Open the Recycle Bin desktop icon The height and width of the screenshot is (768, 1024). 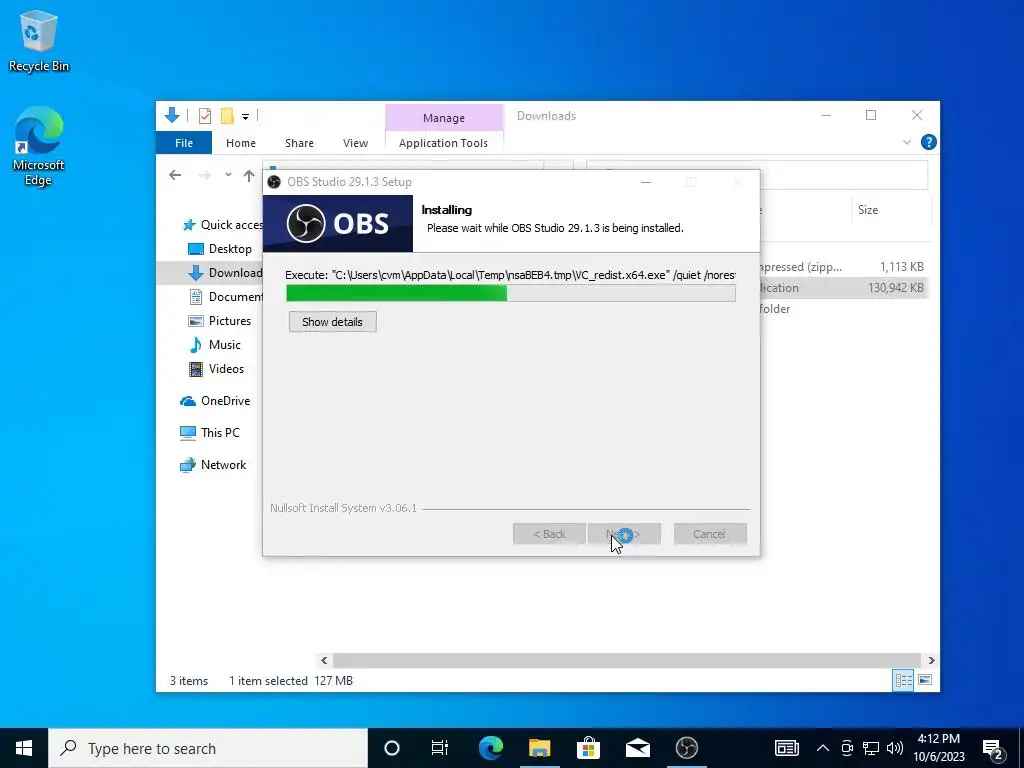point(39,40)
